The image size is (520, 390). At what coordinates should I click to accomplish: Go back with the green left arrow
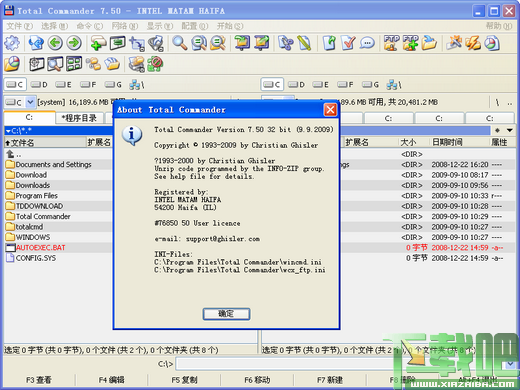coord(55,43)
